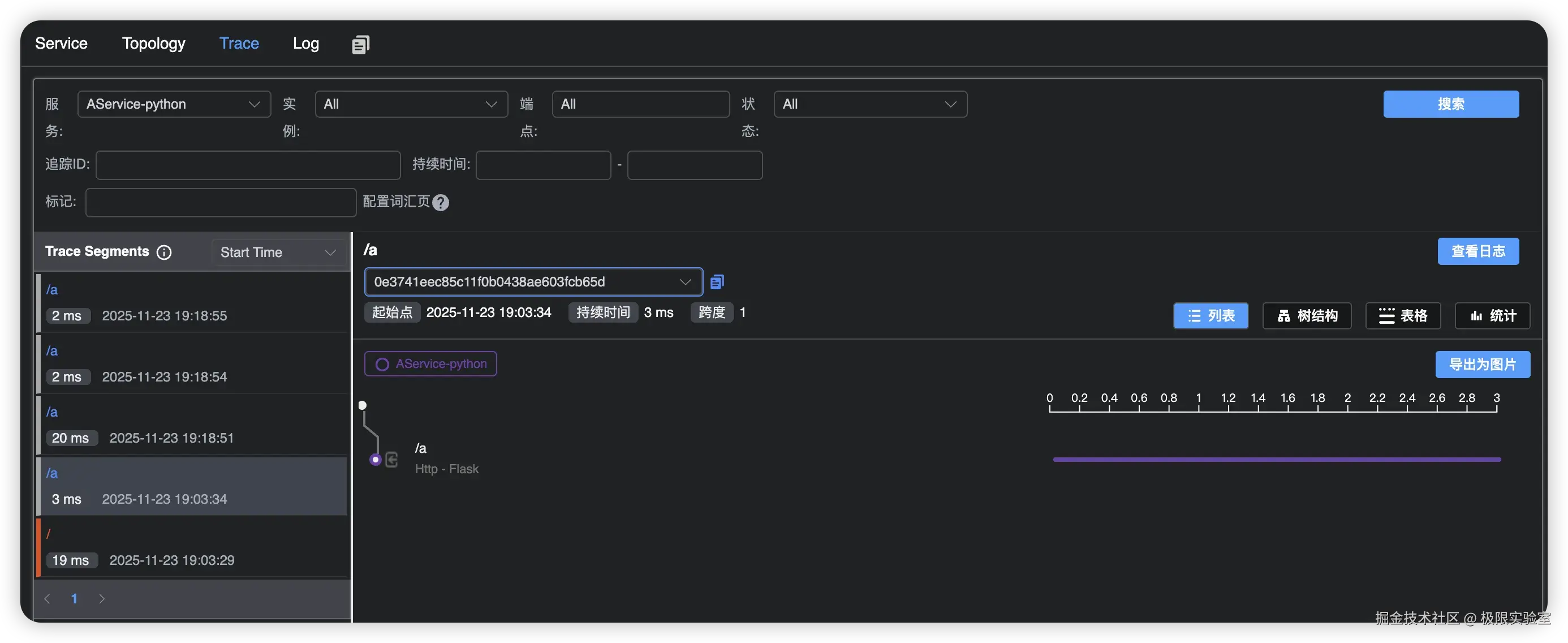Click the copy icon next to Log tab
The image size is (1568, 643).
[x=360, y=44]
